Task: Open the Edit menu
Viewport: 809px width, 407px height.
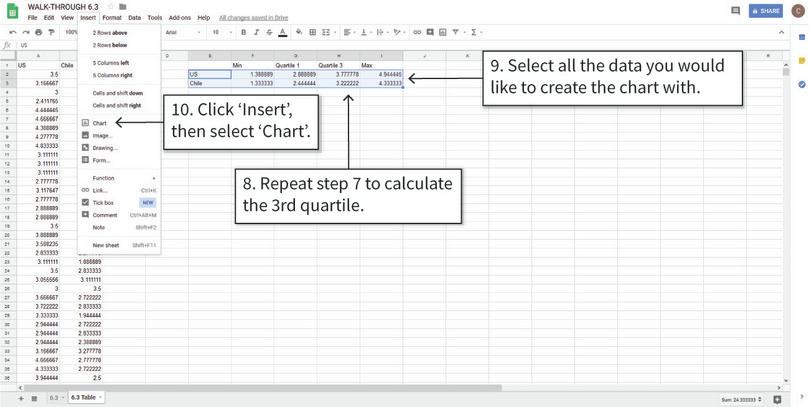Action: [49, 18]
